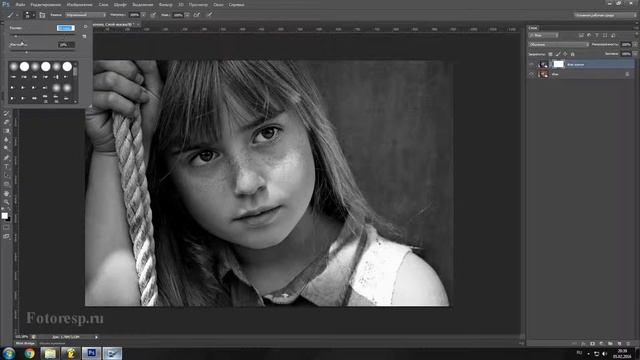640x360 pixels.
Task: Open the brush blending mode dropdown
Action: click(x=85, y=15)
